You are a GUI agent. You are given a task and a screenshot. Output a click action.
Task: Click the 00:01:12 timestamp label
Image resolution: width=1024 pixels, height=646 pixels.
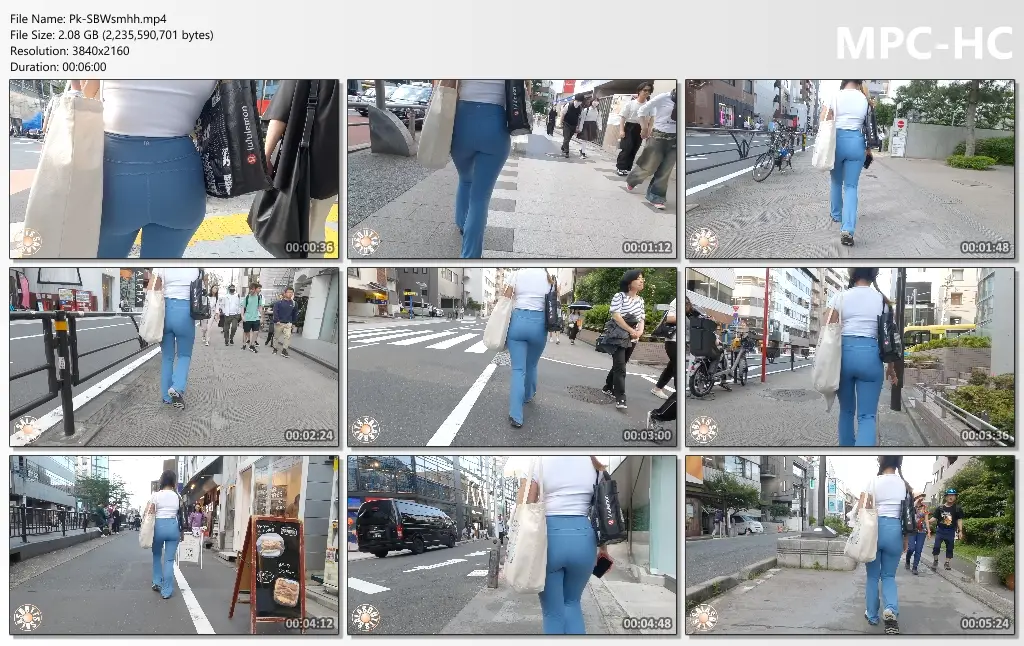click(647, 248)
